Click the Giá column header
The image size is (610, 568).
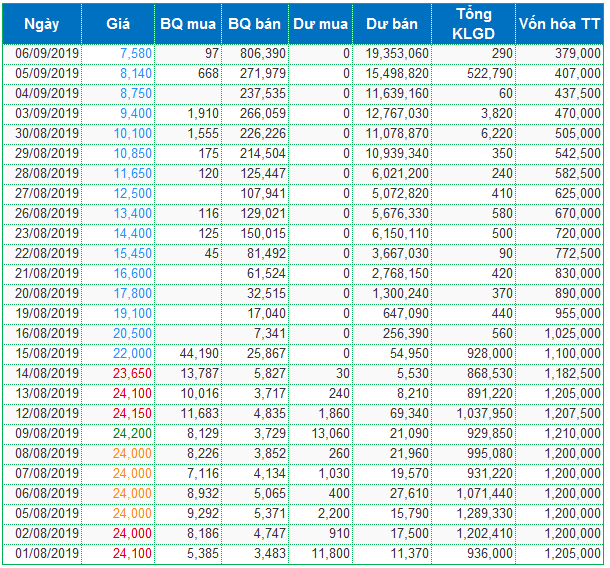click(119, 22)
